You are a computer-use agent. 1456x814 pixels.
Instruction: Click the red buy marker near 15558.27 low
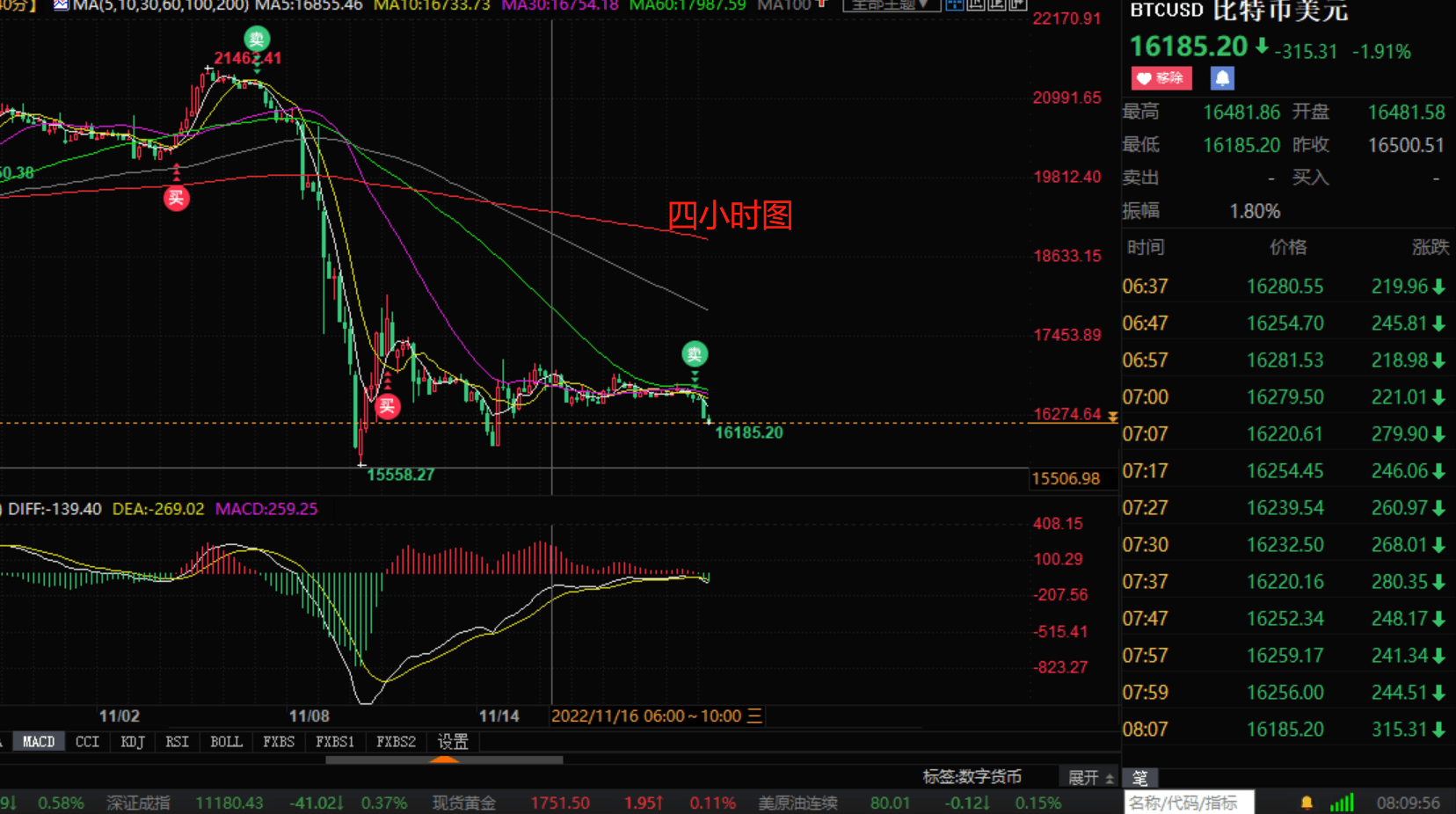[387, 406]
